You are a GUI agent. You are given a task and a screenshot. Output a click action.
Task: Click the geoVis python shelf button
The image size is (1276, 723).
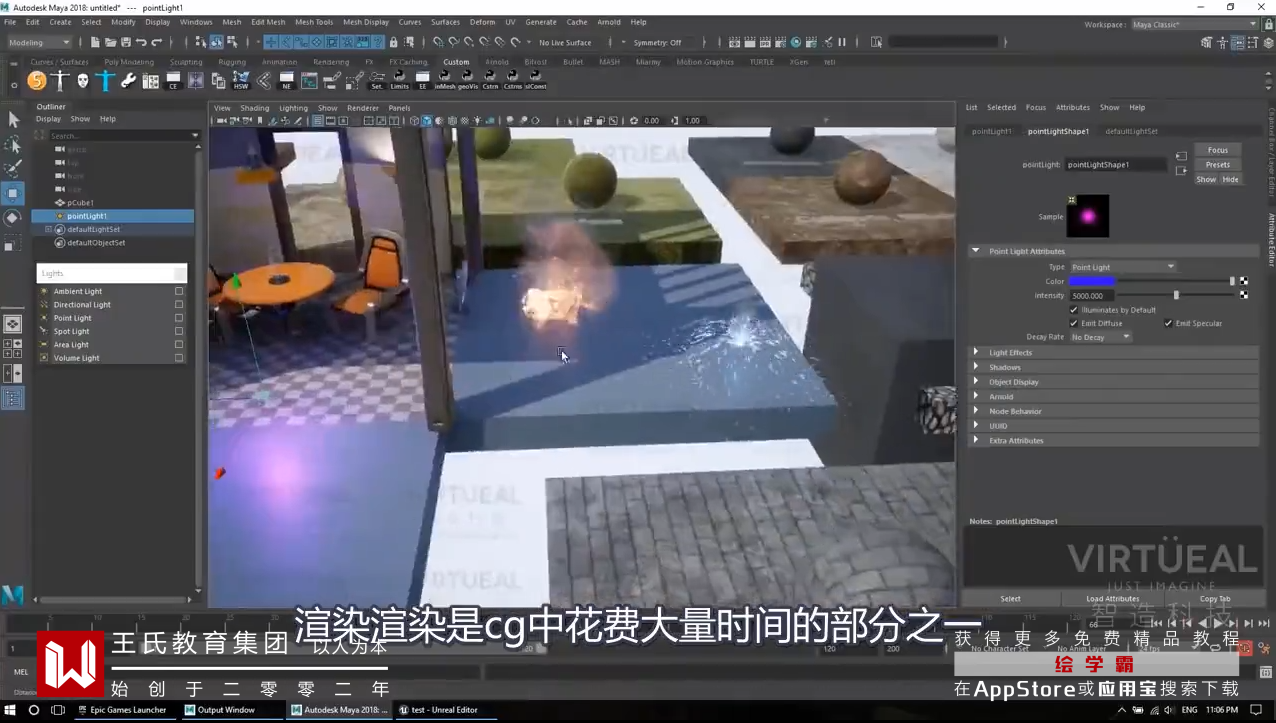click(x=468, y=81)
